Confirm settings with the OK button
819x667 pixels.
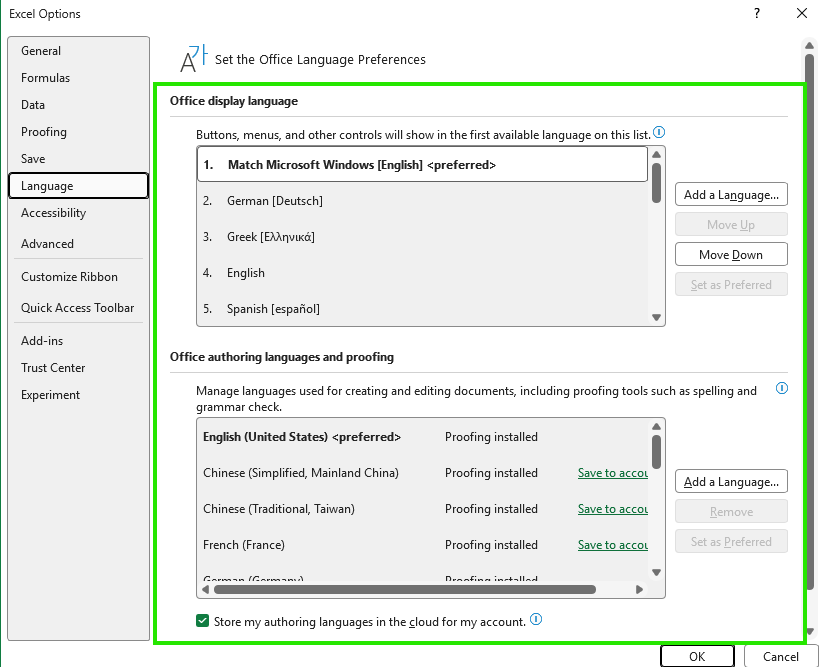coord(697,656)
